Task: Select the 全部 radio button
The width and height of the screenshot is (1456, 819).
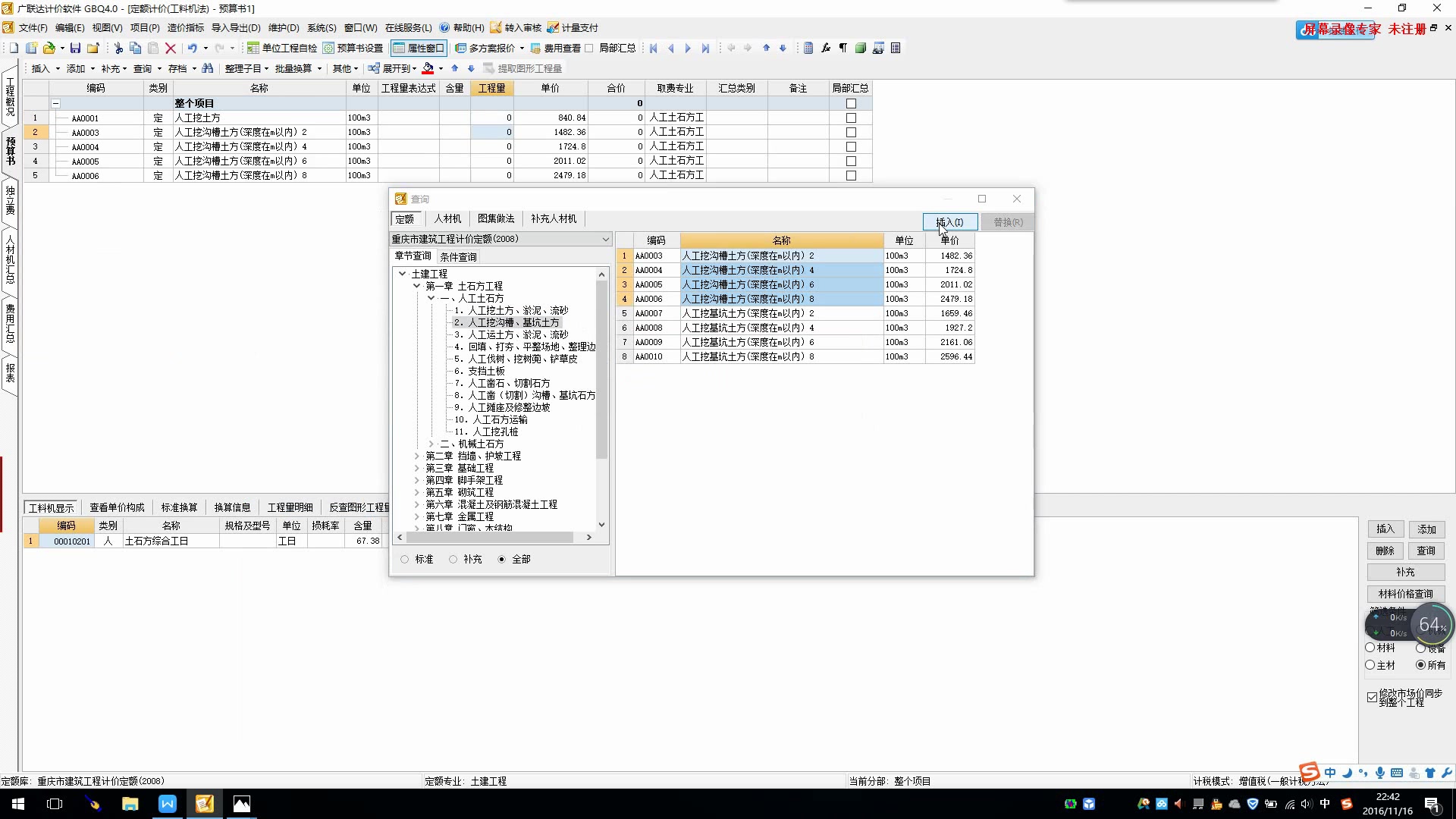Action: click(x=501, y=559)
